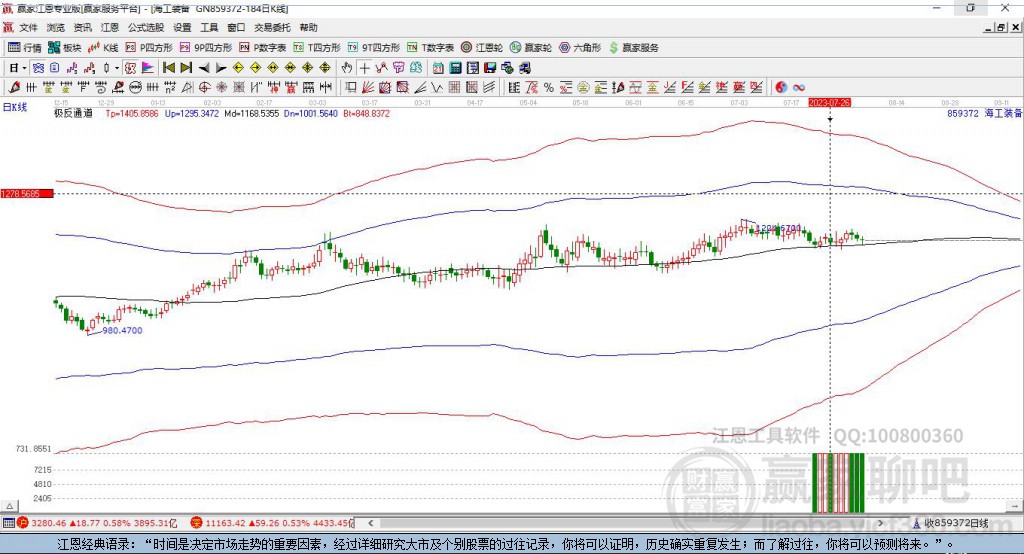Image resolution: width=1024 pixels, height=554 pixels.
Task: Open 赢家服务 from toolbar
Action: point(633,48)
